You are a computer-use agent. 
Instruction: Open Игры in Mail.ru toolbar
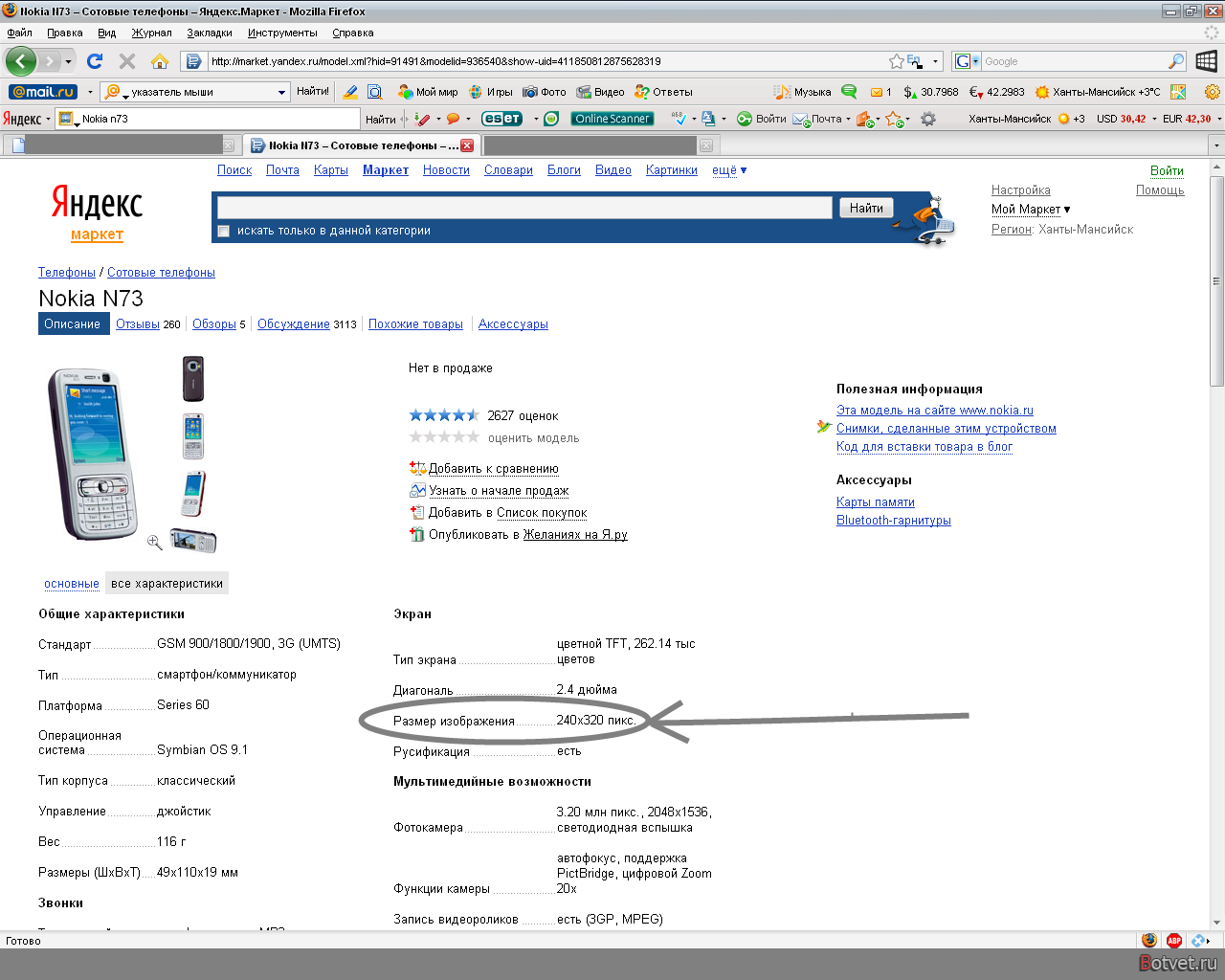(491, 92)
